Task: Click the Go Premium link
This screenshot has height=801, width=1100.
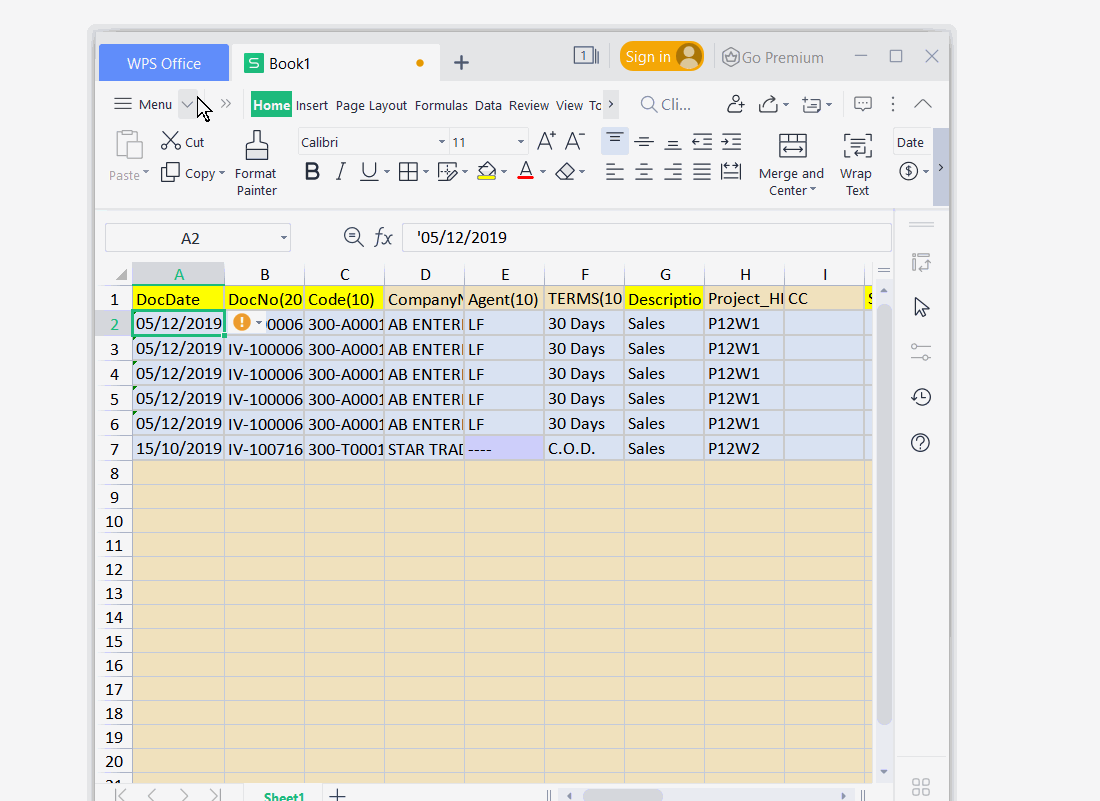Action: [773, 57]
